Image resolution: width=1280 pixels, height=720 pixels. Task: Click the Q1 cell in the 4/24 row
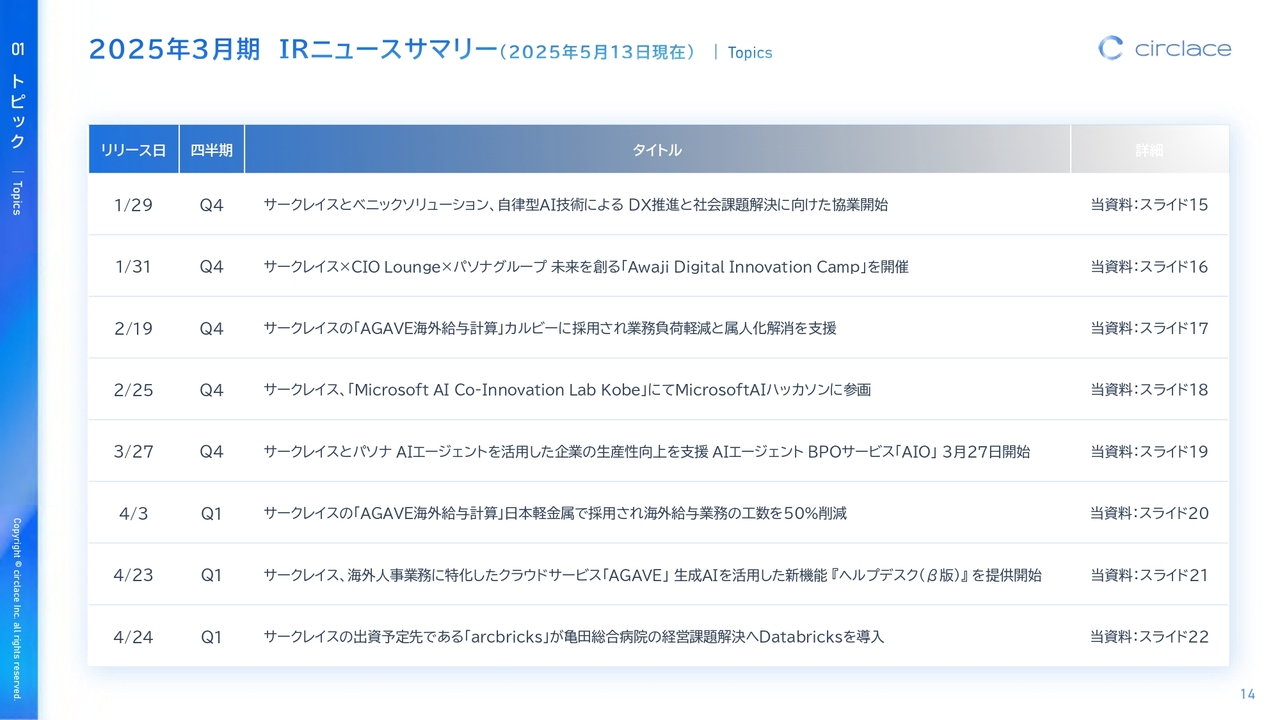pyautogui.click(x=211, y=637)
